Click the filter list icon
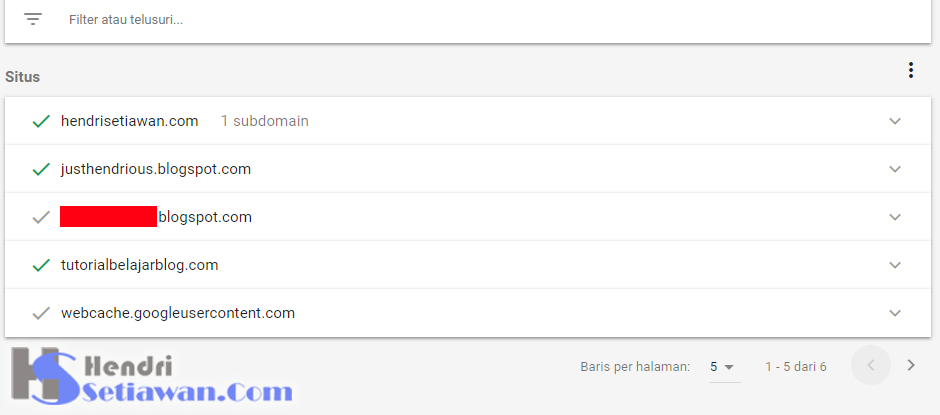Viewport: 940px width, 415px height. [x=33, y=19]
